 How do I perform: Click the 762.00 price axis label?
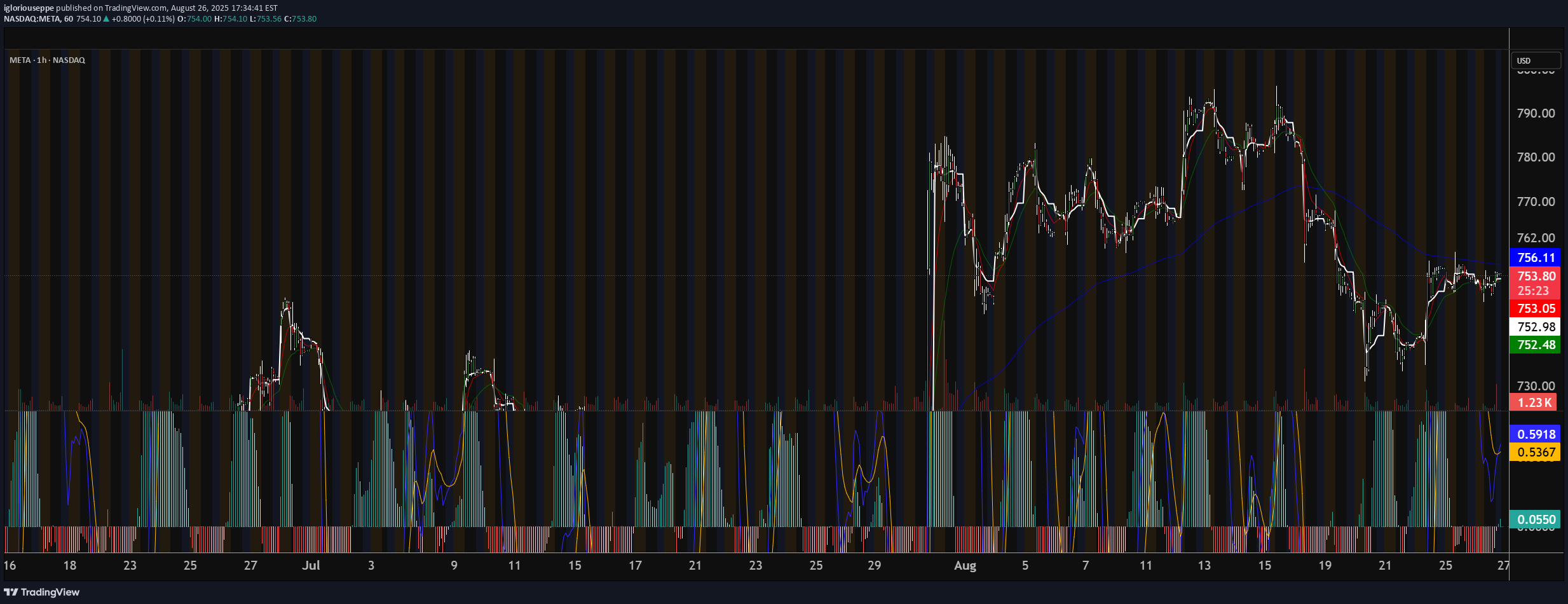pyautogui.click(x=1536, y=238)
